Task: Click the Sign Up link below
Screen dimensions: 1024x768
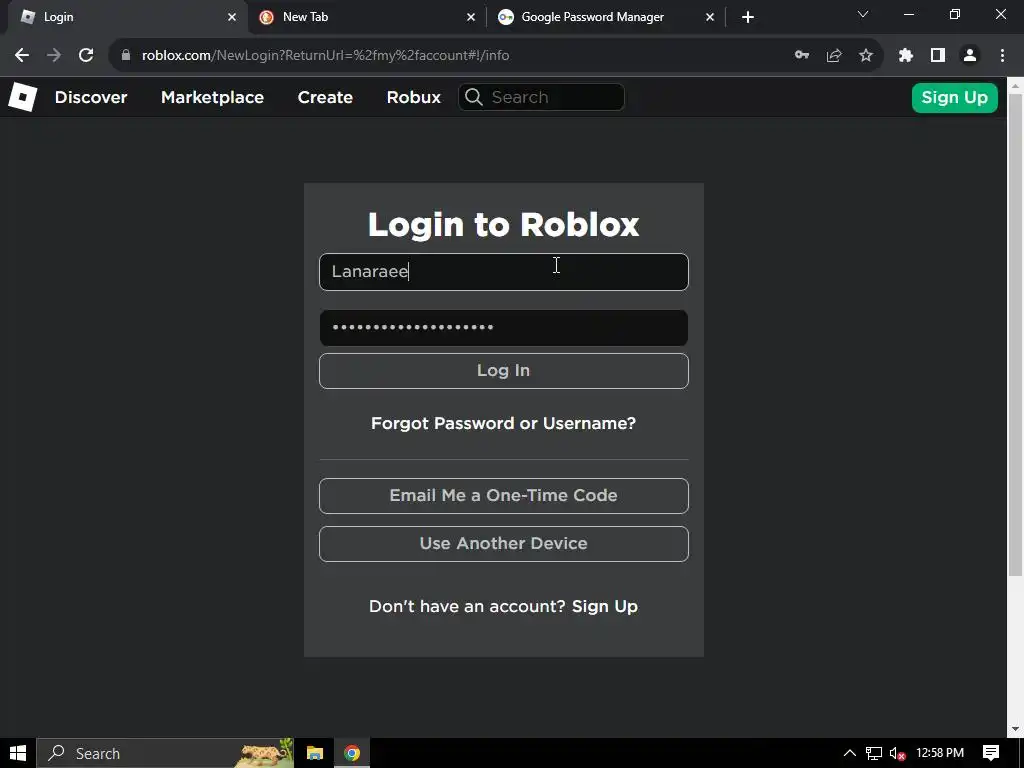Action: pyautogui.click(x=605, y=607)
